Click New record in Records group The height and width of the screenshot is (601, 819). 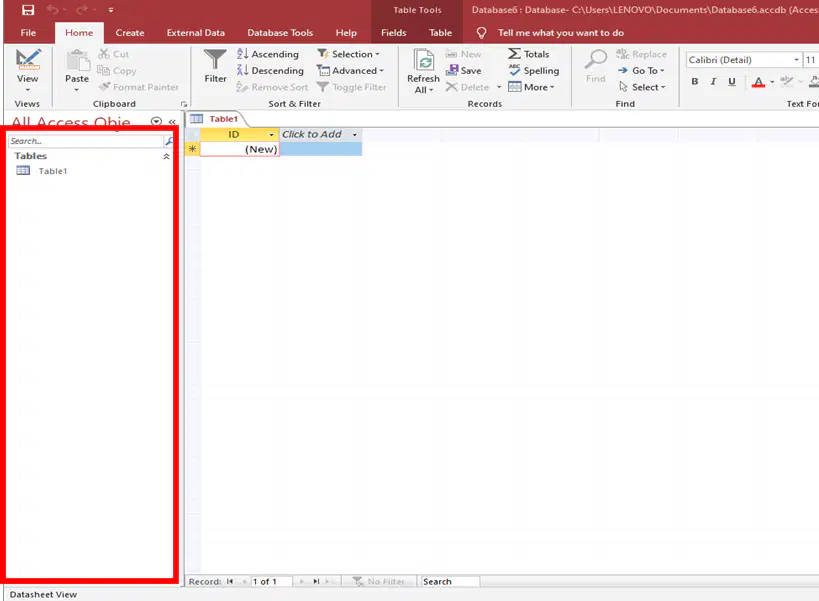pos(463,54)
